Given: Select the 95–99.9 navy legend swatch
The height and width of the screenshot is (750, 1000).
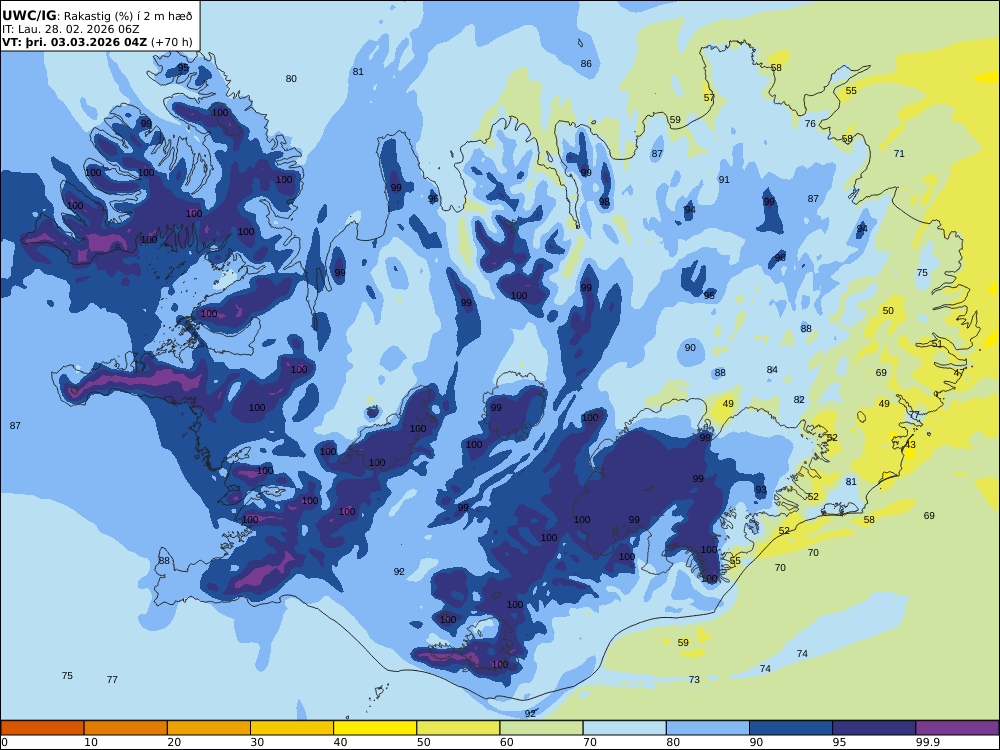Looking at the screenshot, I should pyautogui.click(x=874, y=728).
